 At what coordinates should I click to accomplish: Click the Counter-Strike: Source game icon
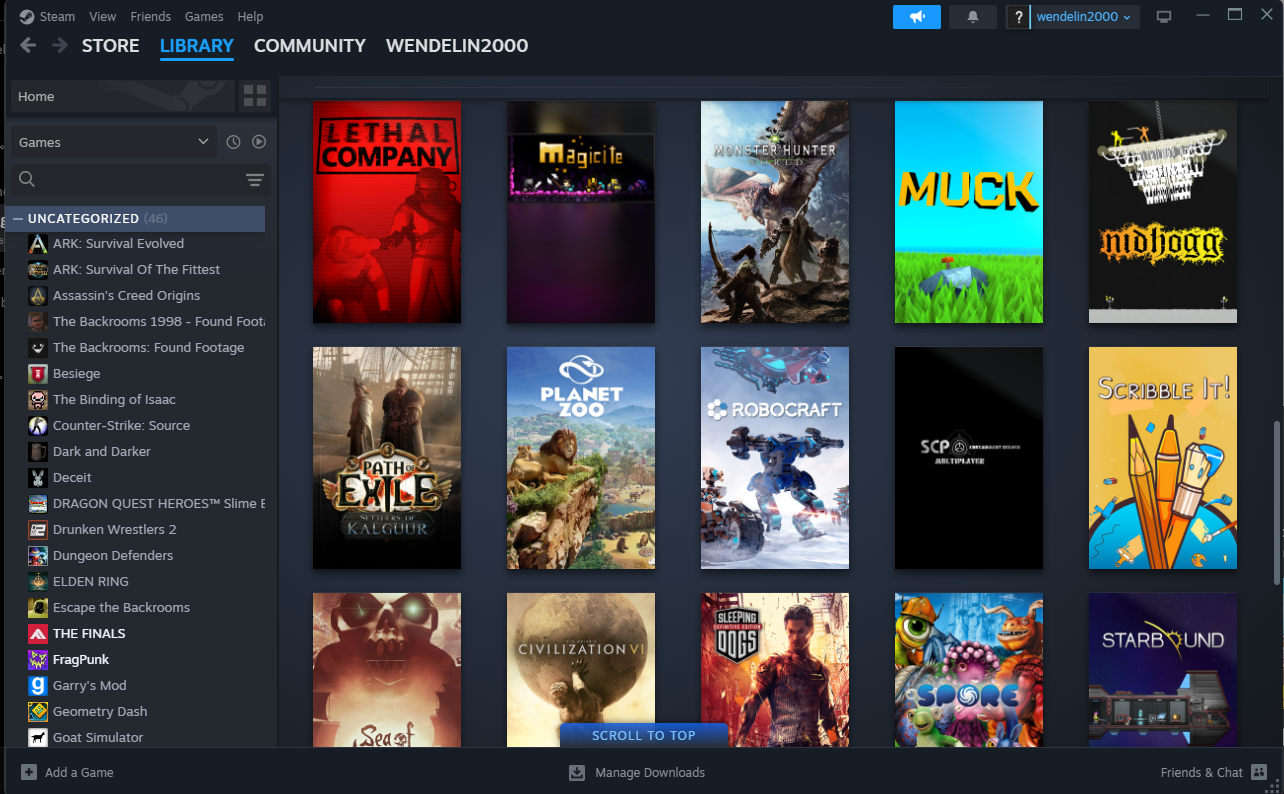(x=38, y=425)
